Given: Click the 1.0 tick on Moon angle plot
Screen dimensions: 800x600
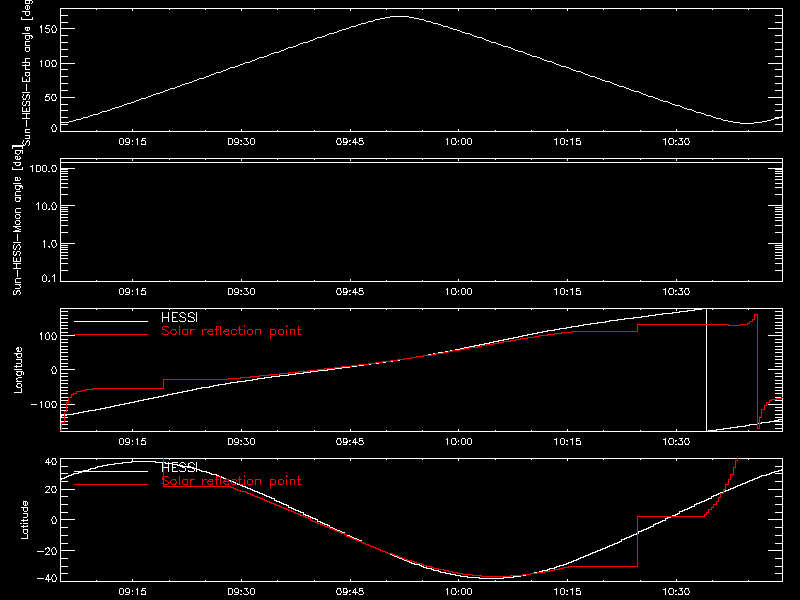Looking at the screenshot, I should pyautogui.click(x=49, y=244).
